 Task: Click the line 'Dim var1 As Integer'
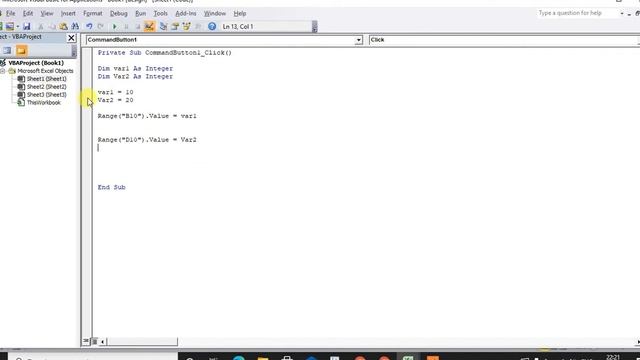coord(135,69)
